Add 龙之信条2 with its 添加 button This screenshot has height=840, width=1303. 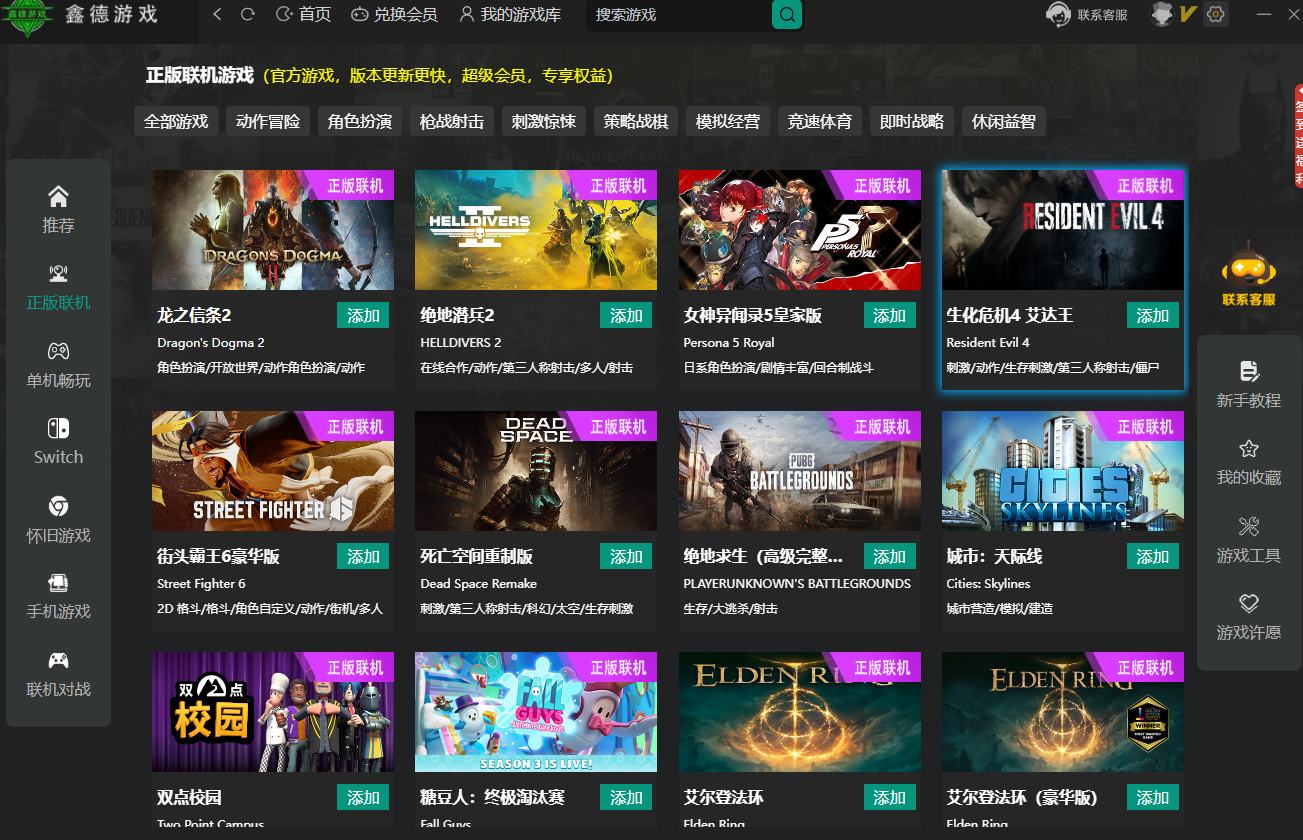pyautogui.click(x=363, y=315)
